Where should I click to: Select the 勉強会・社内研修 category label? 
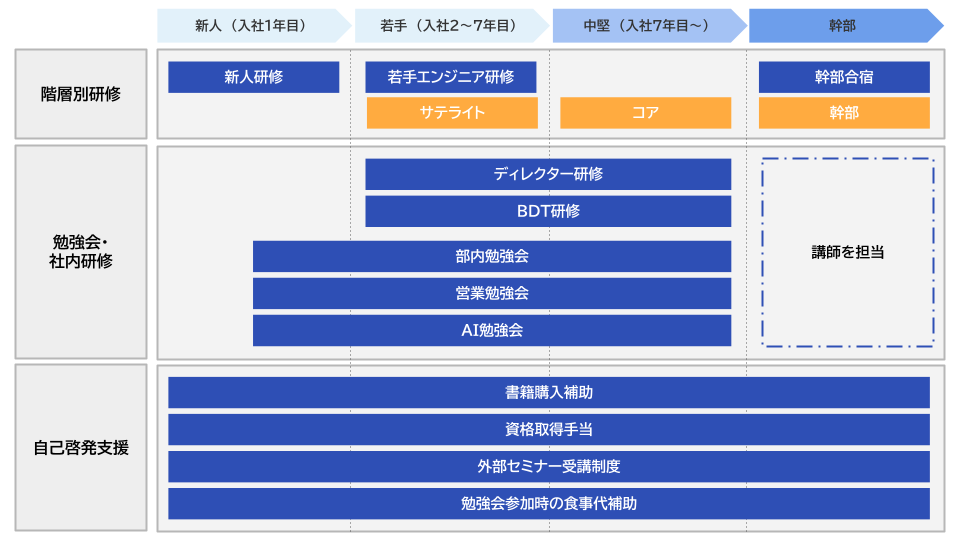pos(81,252)
